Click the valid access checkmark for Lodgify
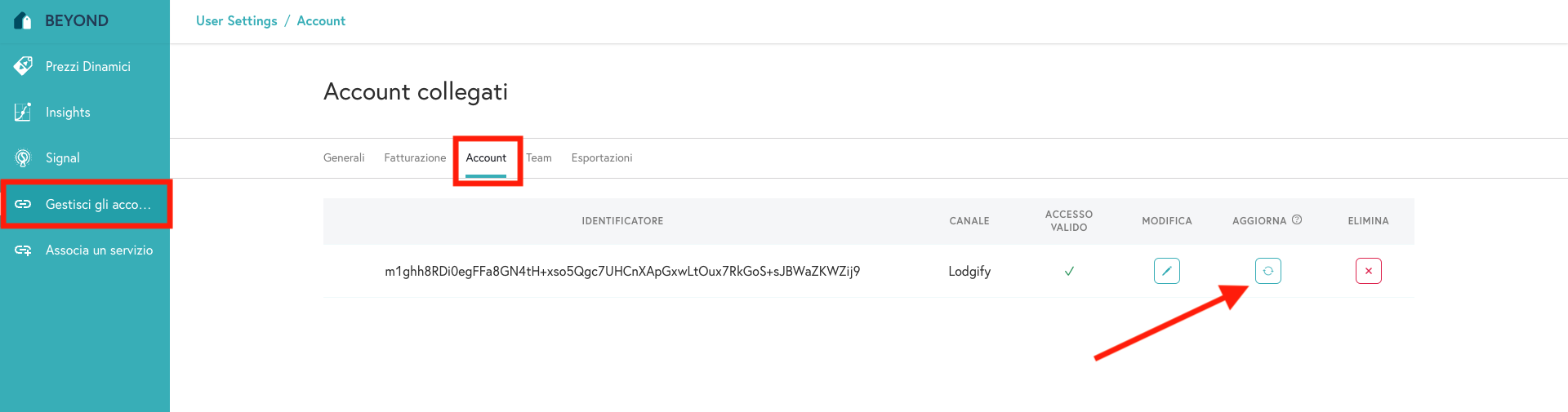Screen dimensions: 1568x412 pos(1069,271)
